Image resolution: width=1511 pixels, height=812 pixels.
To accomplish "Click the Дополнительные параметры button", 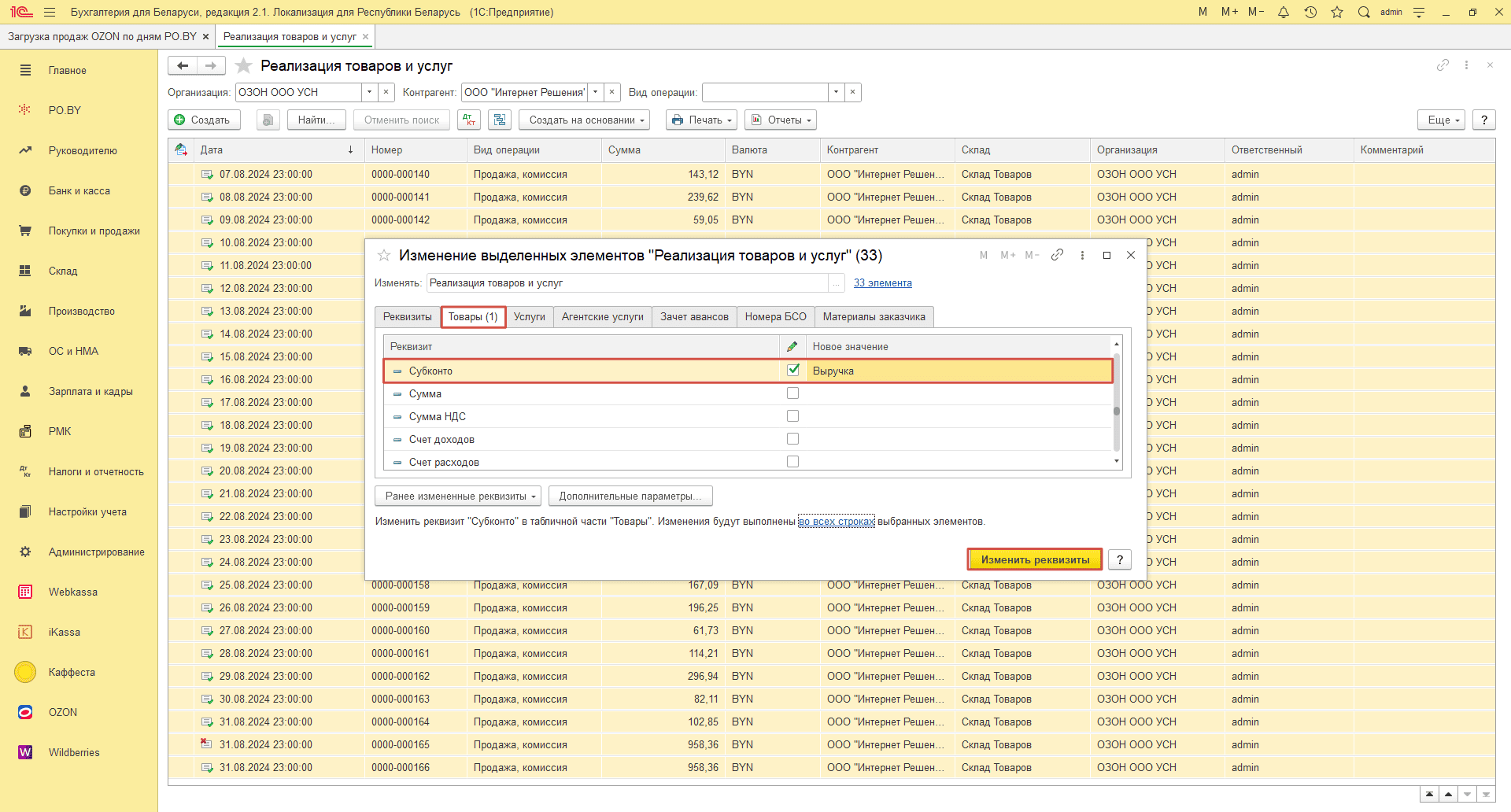I will coord(630,496).
